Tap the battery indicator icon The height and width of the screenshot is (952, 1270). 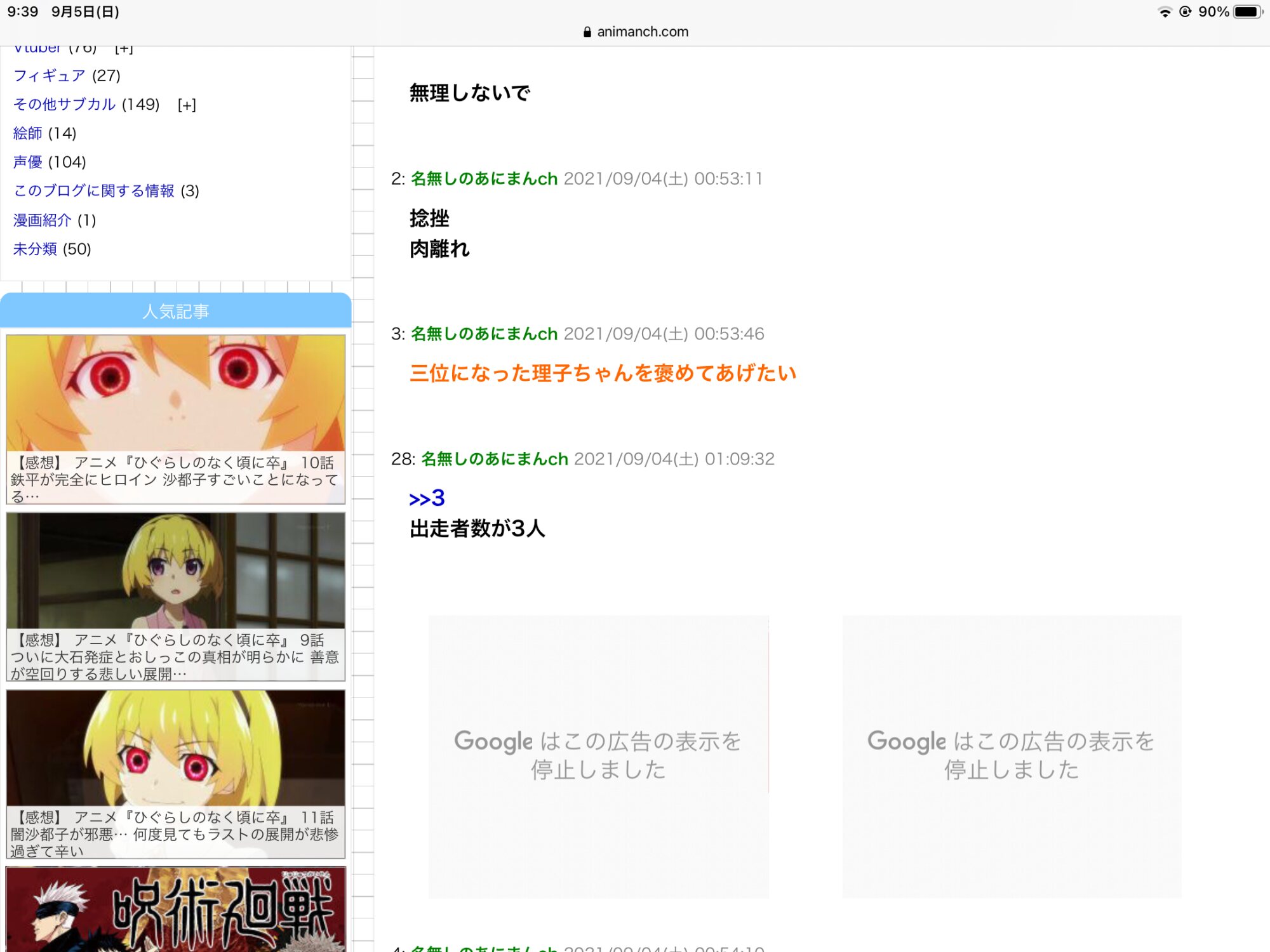(x=1248, y=12)
